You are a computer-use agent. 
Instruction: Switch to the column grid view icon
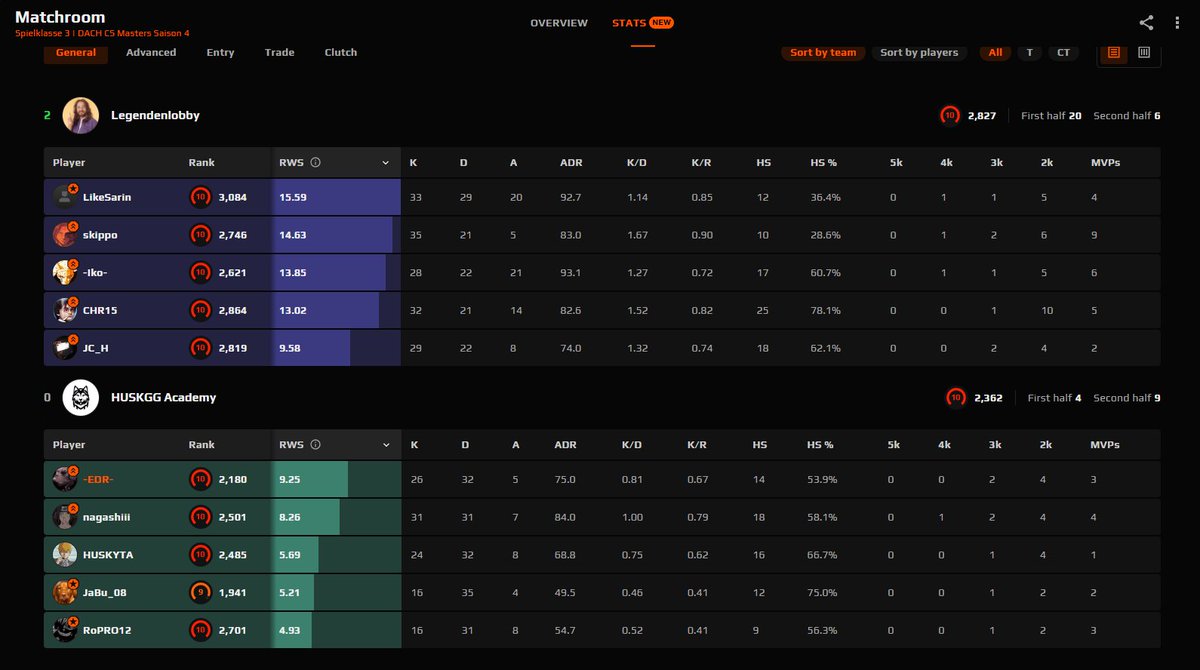point(1144,52)
